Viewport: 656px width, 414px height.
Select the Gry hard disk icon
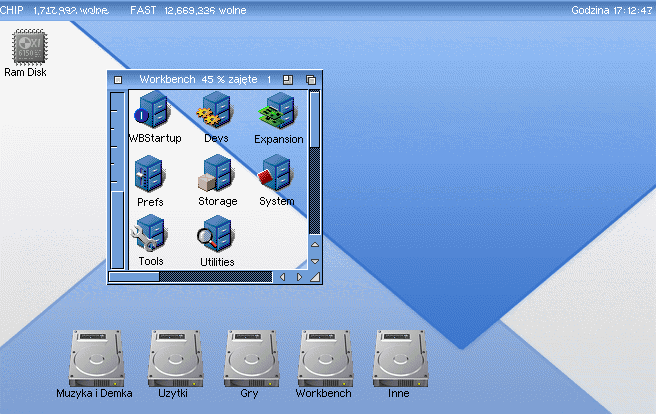coord(251,358)
